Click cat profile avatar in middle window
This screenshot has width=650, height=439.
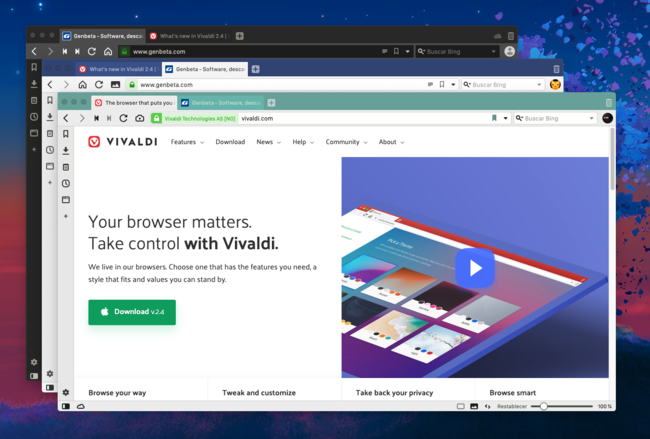click(555, 85)
